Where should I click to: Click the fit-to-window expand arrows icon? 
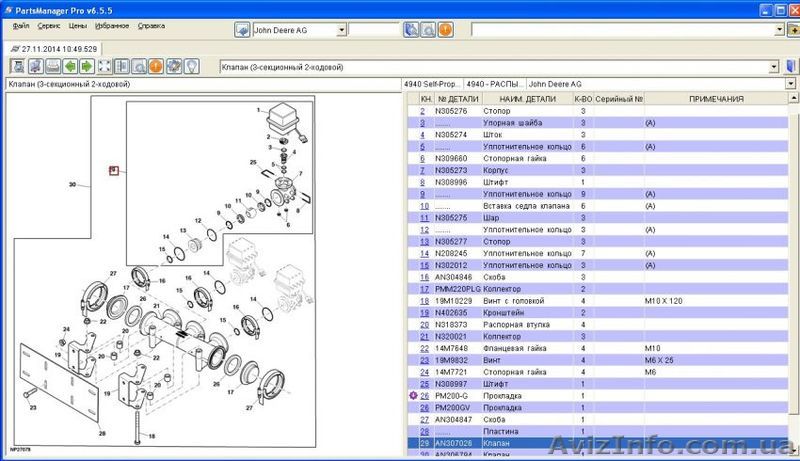[x=104, y=67]
